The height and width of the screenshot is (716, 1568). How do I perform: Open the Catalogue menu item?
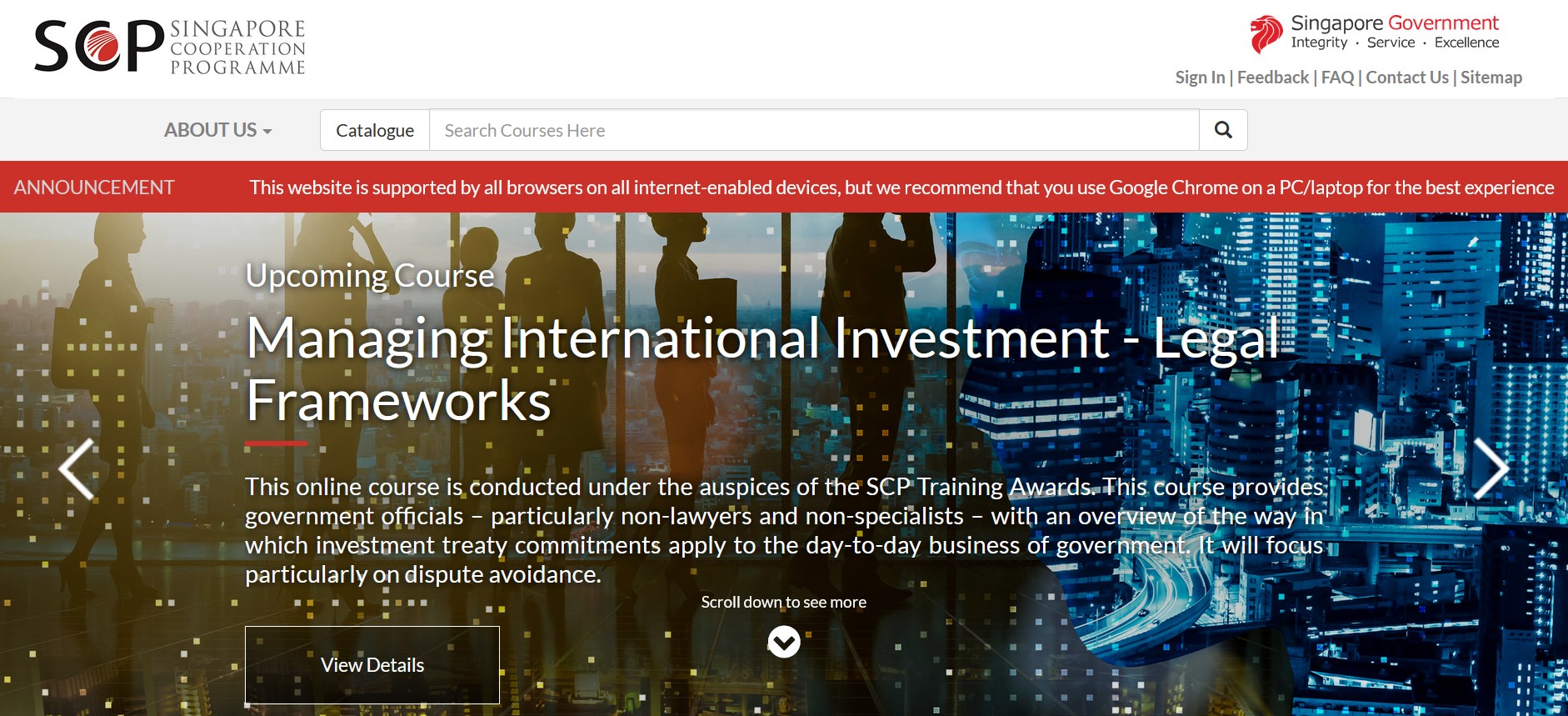point(375,130)
